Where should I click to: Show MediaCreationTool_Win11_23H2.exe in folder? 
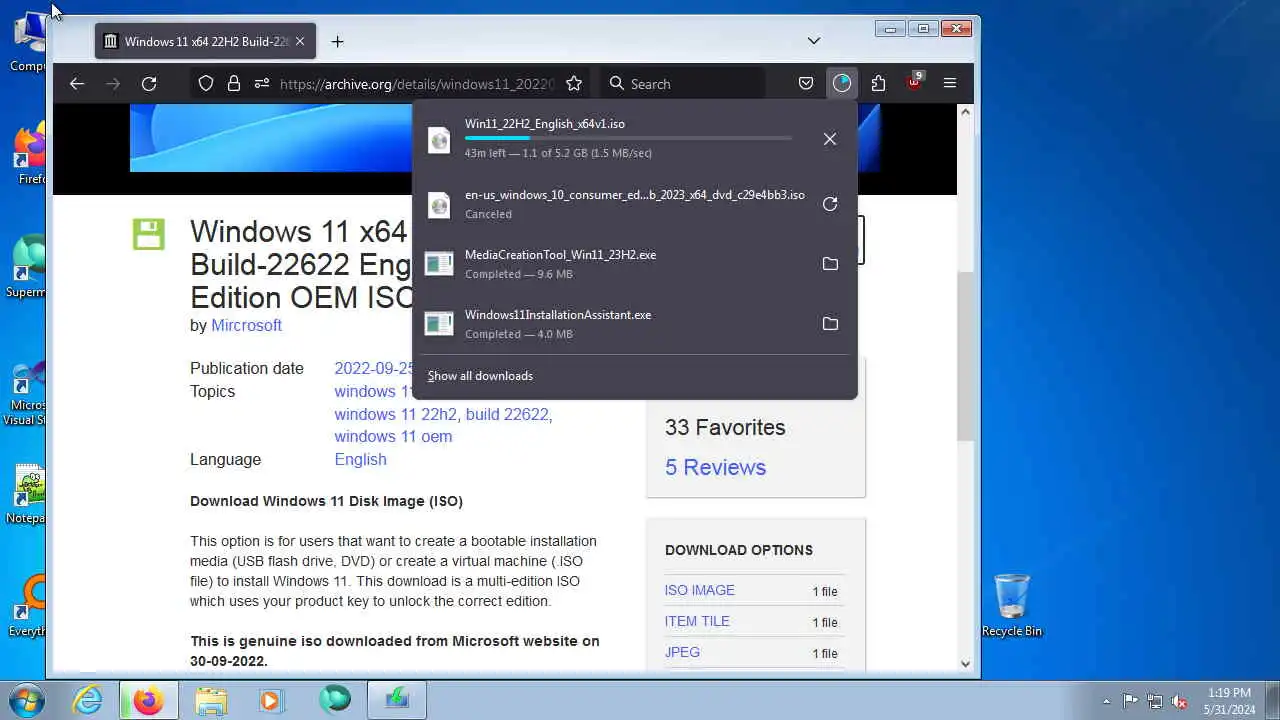[830, 264]
